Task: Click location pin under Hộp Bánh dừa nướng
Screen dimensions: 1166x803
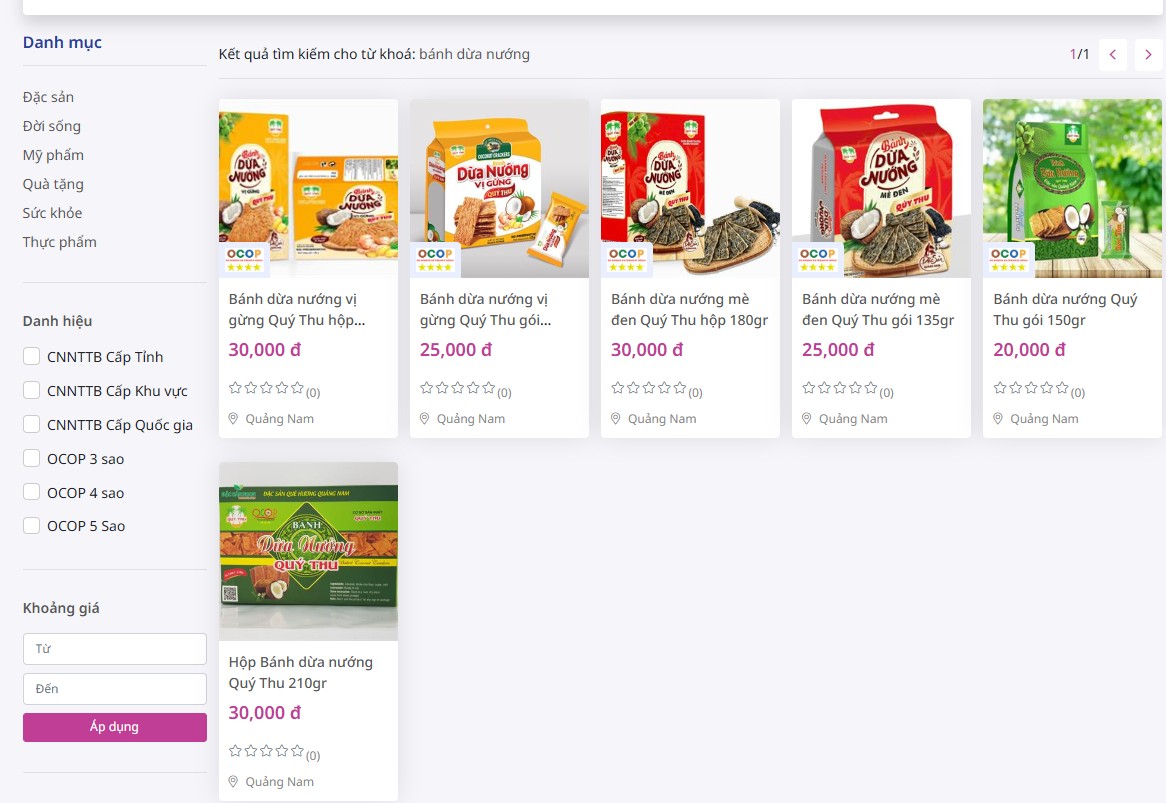Action: click(x=233, y=781)
